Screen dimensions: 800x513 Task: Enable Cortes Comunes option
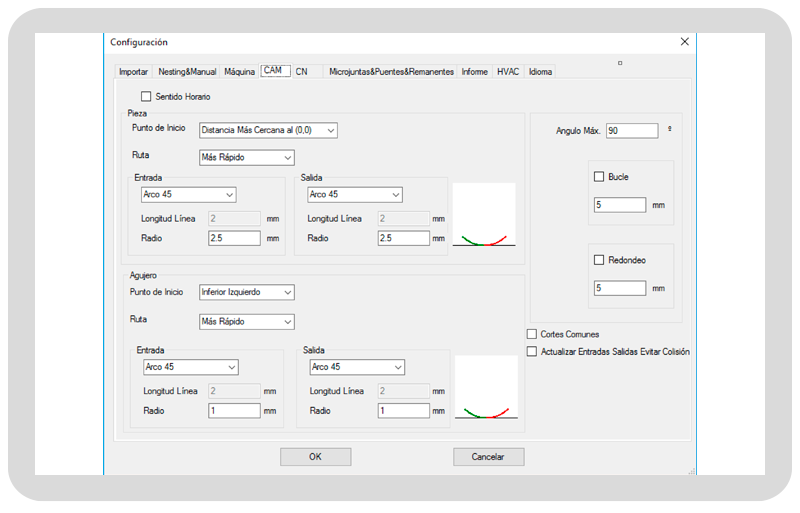coord(532,334)
